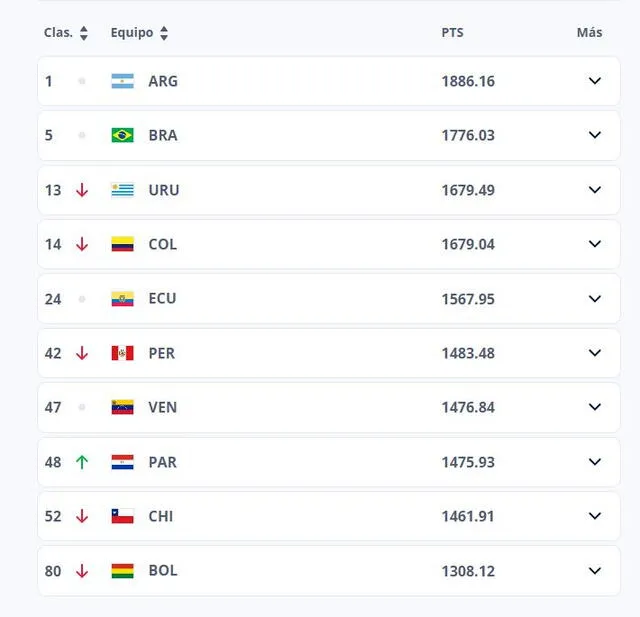Click the Bolivia flag icon
Screen dimensions: 640x617
point(122,571)
